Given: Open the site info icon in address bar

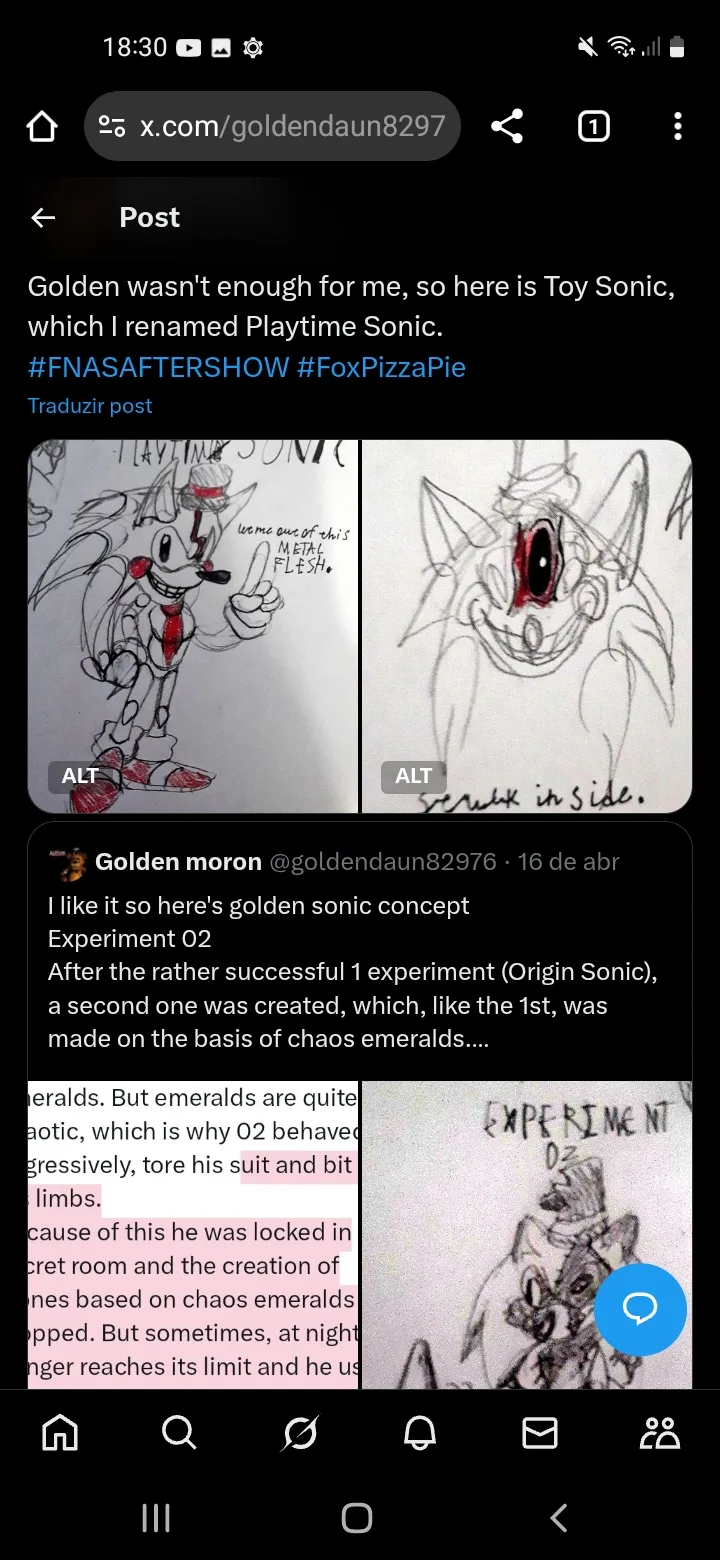Looking at the screenshot, I should click(x=111, y=126).
